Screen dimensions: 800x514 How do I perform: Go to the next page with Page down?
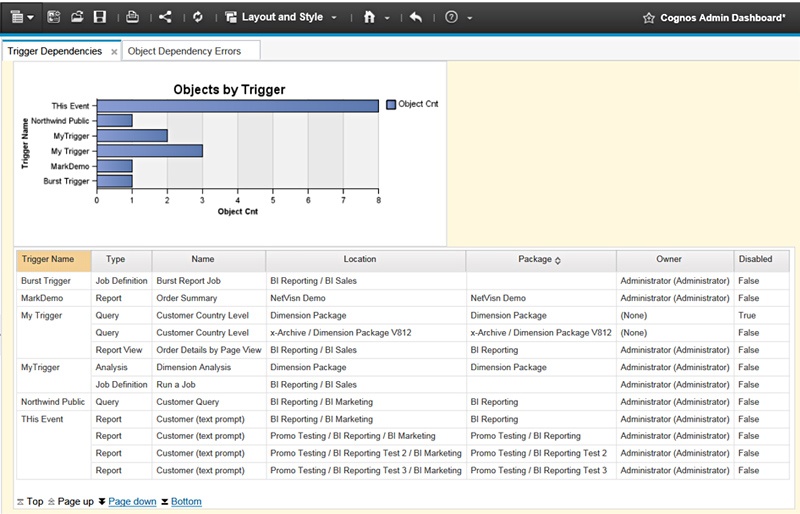tap(132, 501)
